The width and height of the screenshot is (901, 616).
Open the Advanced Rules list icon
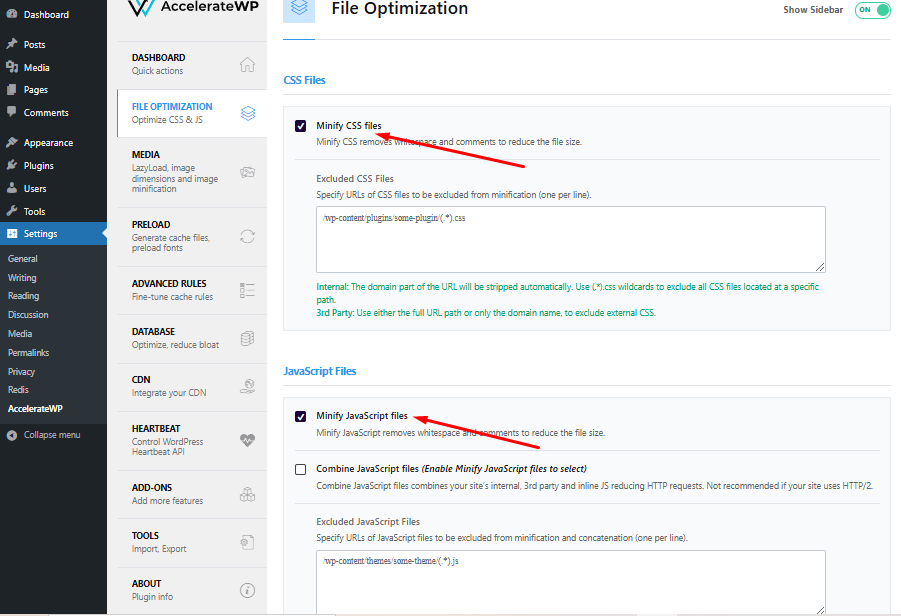coord(247,290)
